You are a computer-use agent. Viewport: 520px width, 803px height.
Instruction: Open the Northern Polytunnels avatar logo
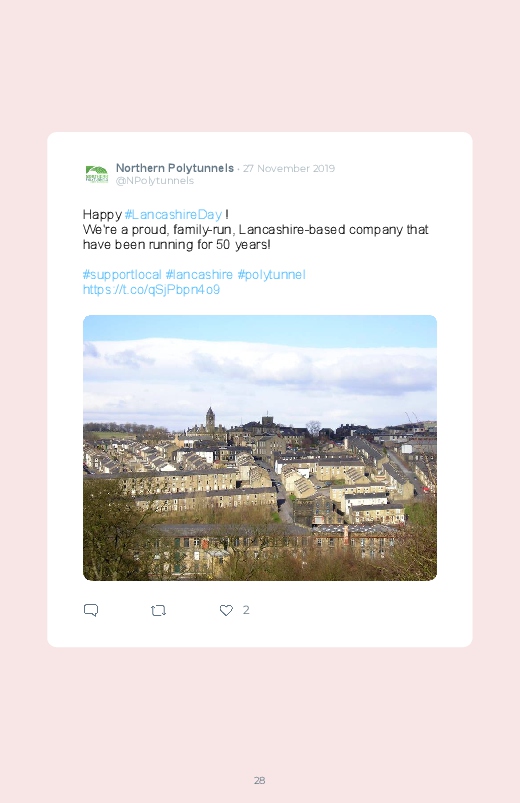[96, 174]
